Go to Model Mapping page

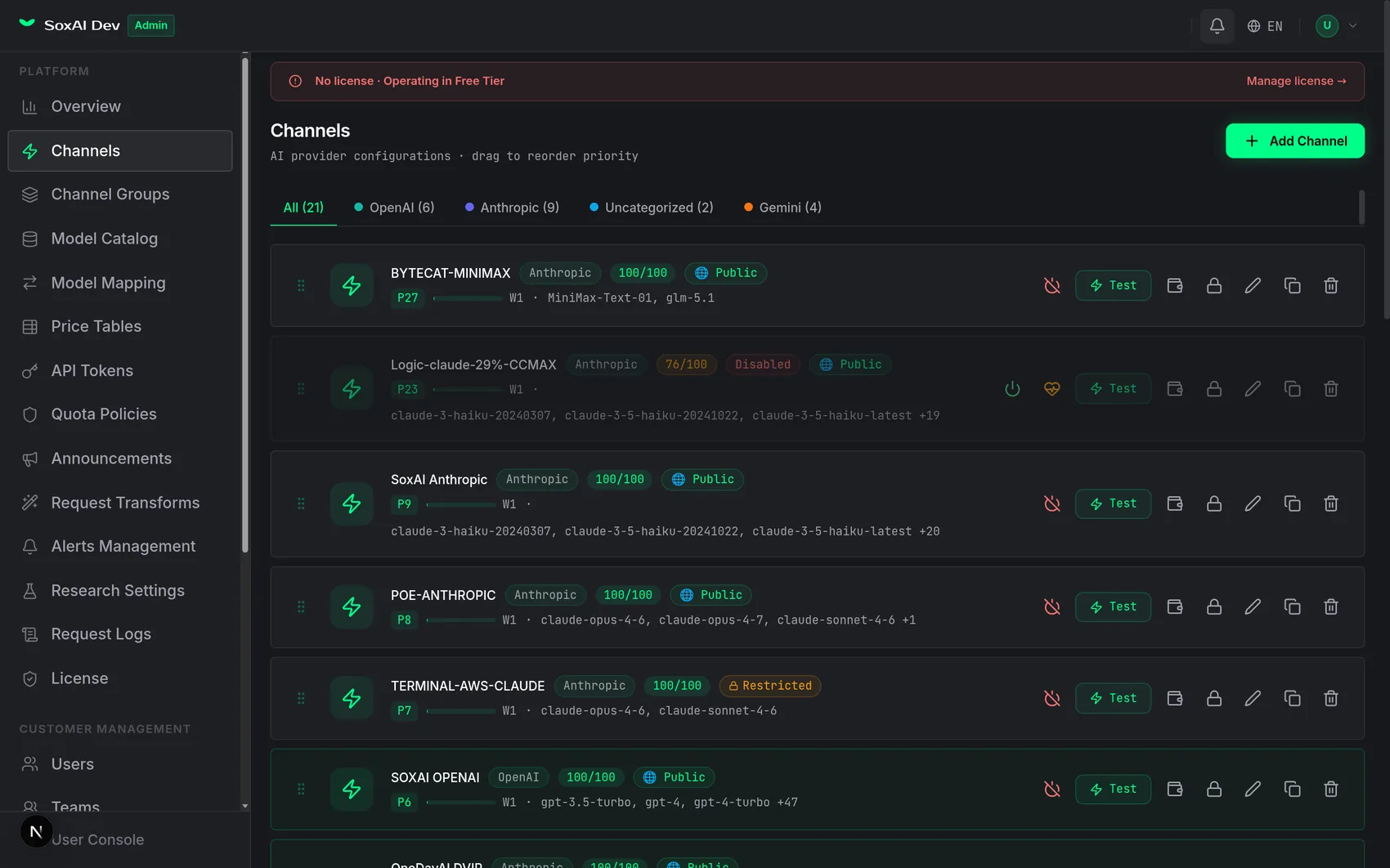coord(120,283)
